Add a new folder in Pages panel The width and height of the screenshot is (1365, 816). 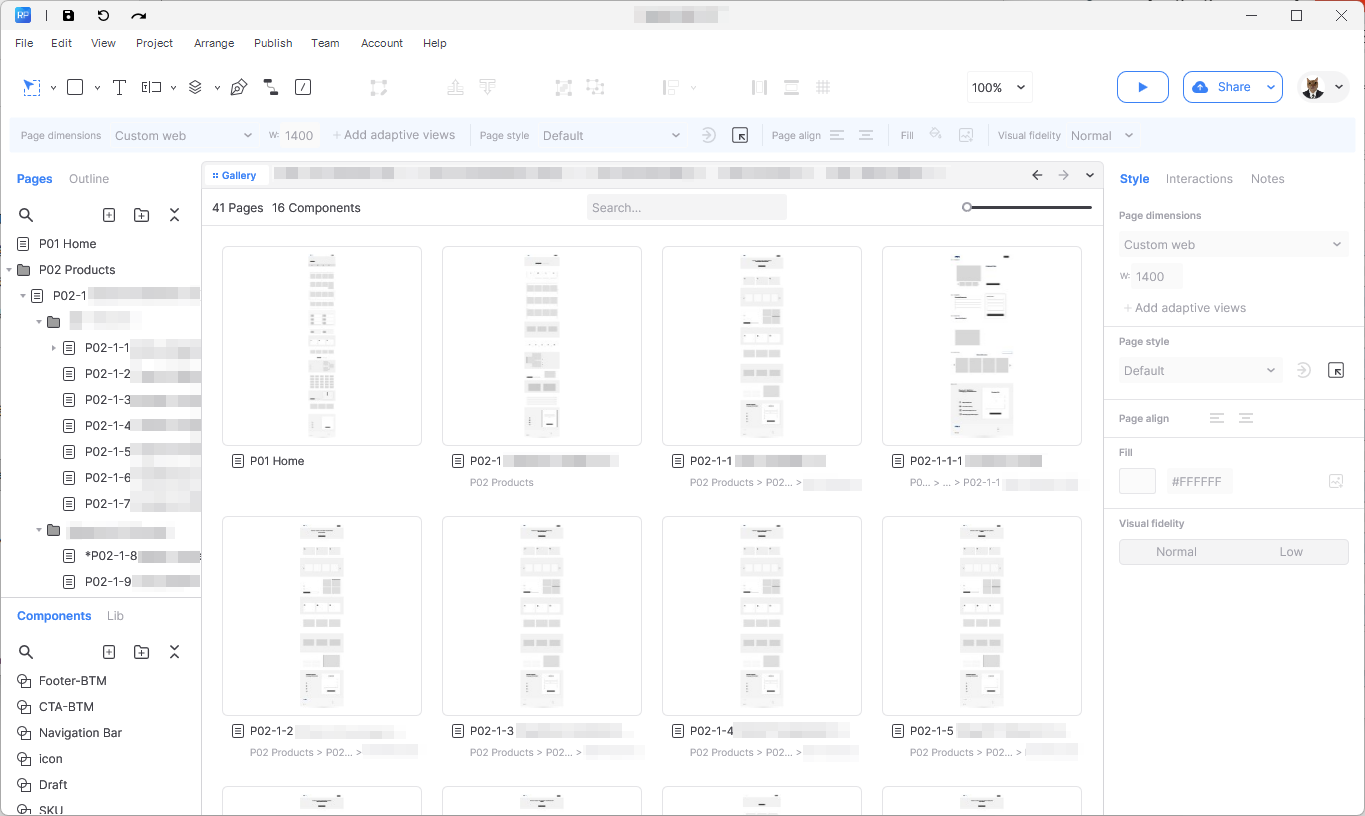click(x=141, y=215)
